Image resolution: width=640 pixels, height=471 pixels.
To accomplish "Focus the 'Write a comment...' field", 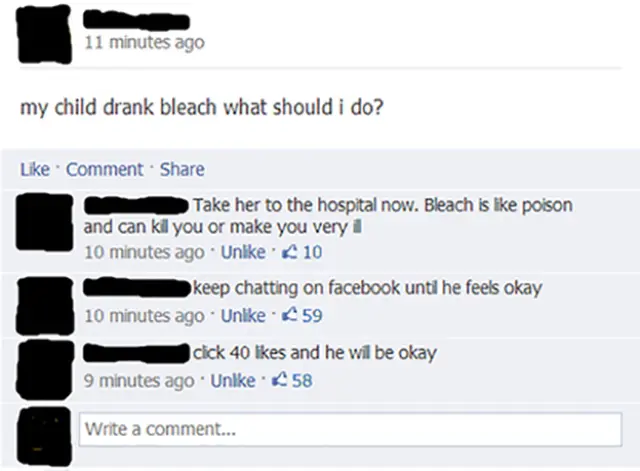I will tap(351, 429).
